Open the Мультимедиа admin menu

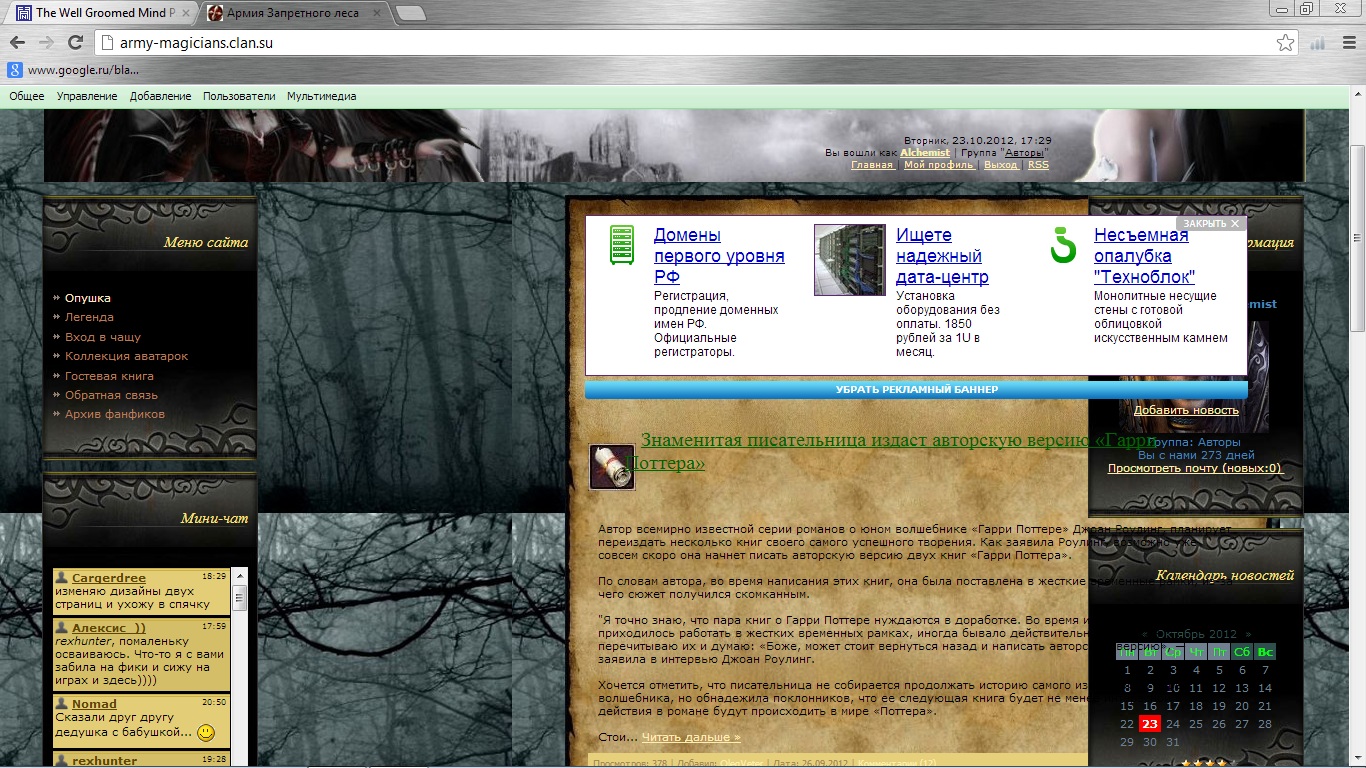coord(321,96)
